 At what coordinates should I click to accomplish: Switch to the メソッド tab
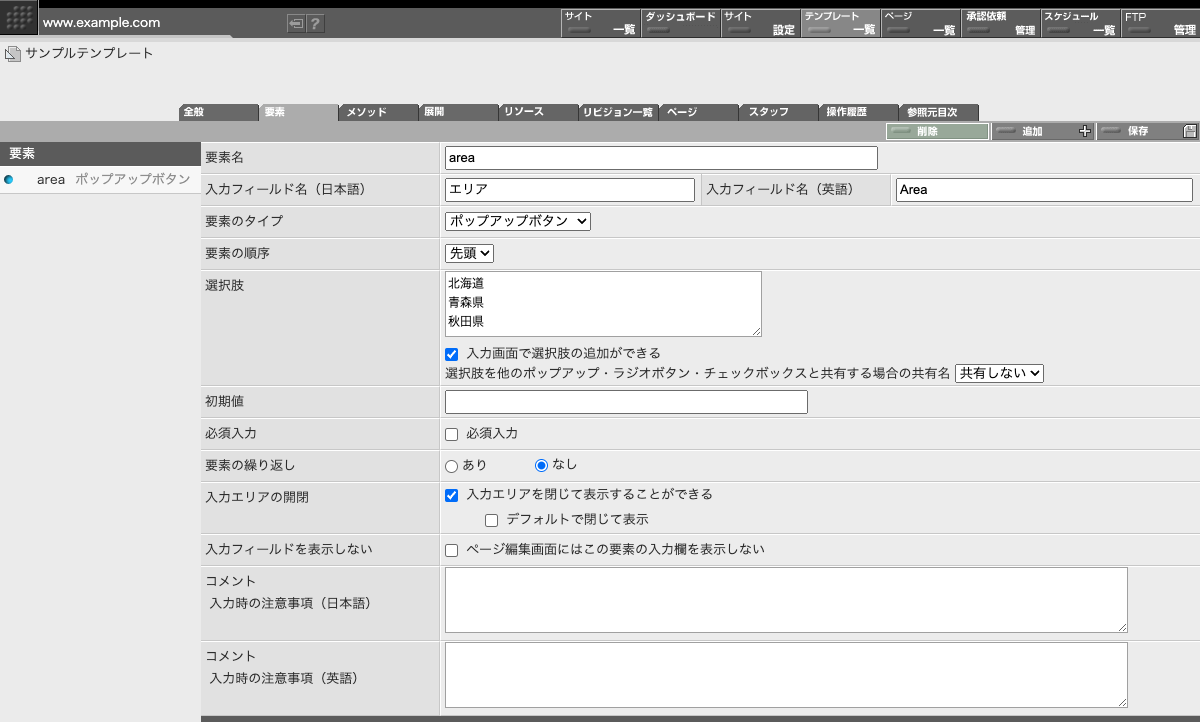379,112
